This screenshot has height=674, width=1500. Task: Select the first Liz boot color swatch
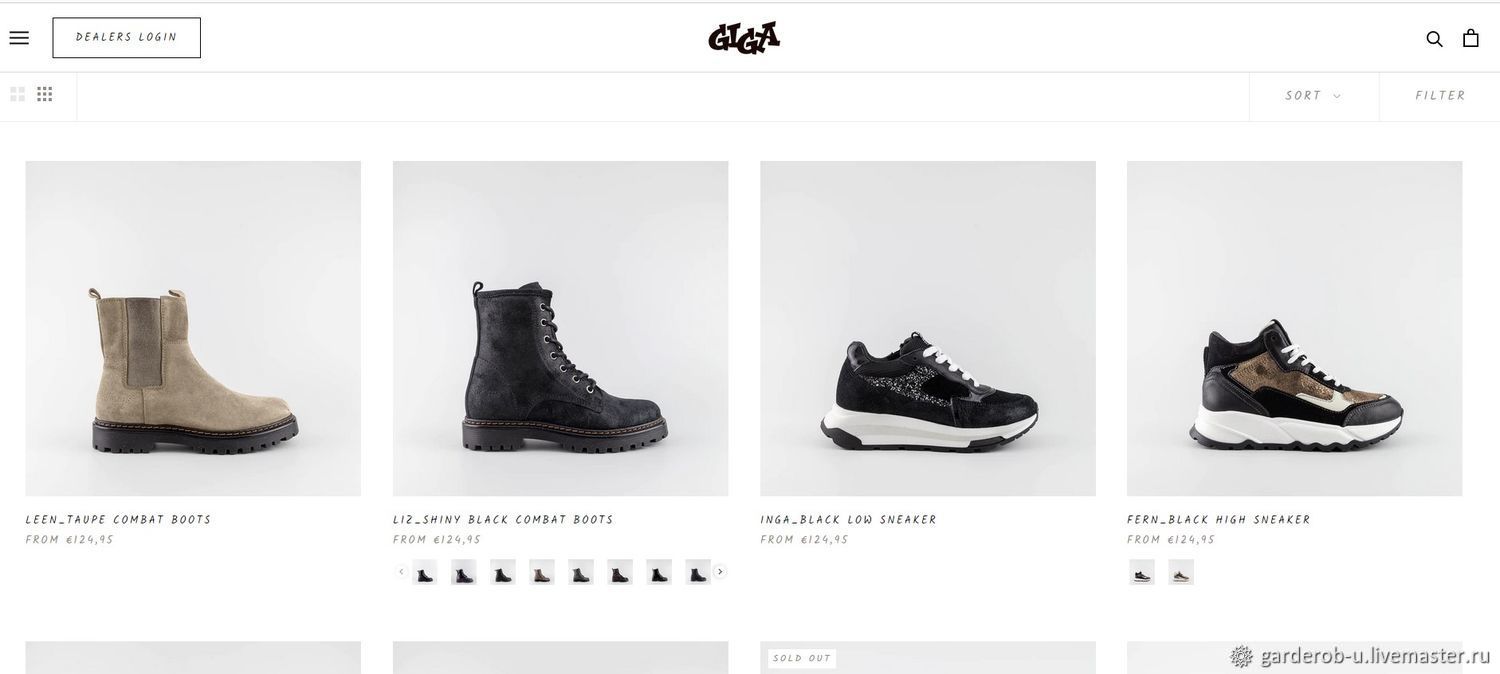point(425,572)
